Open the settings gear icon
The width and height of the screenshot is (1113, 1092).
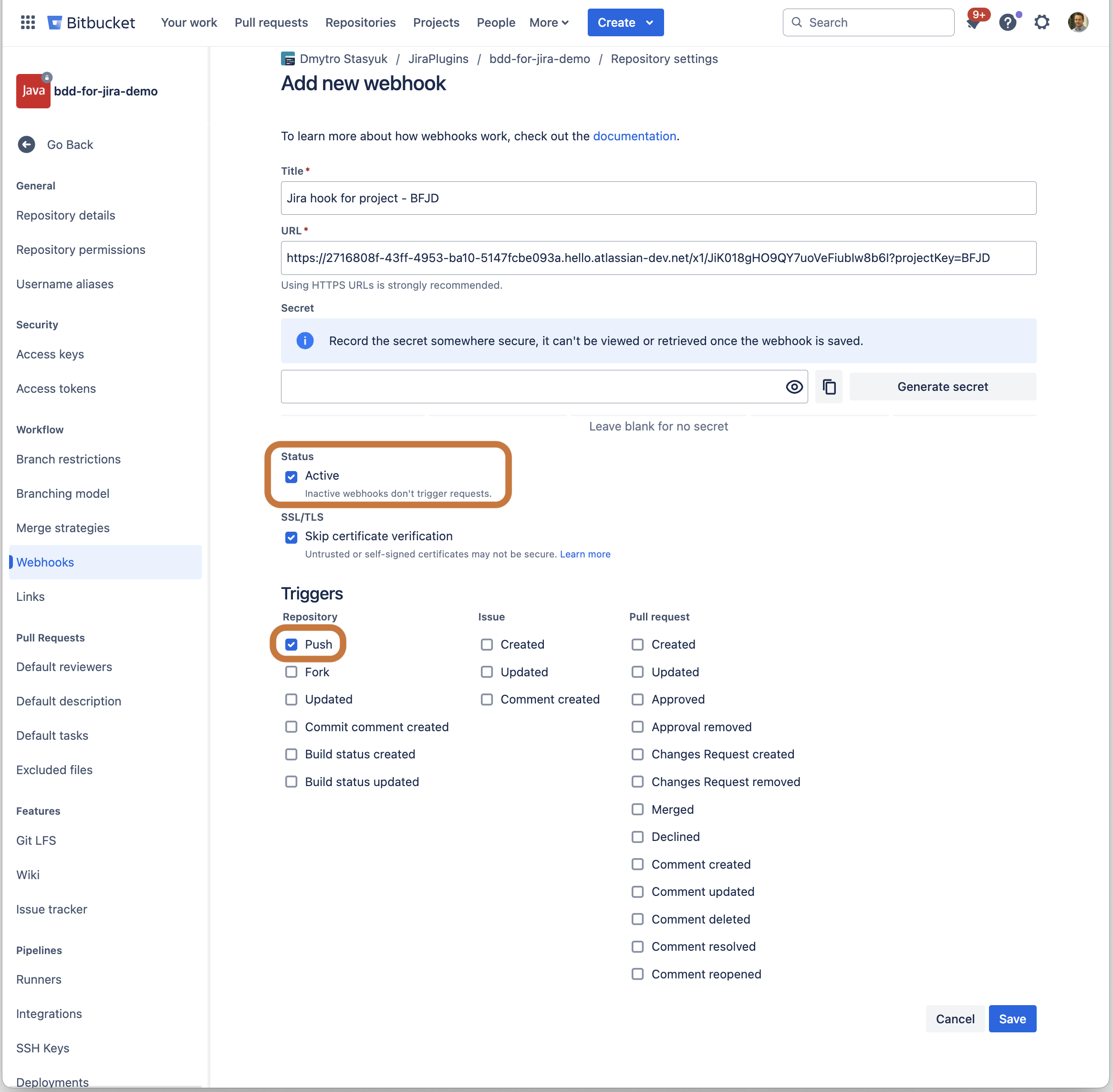(x=1042, y=22)
